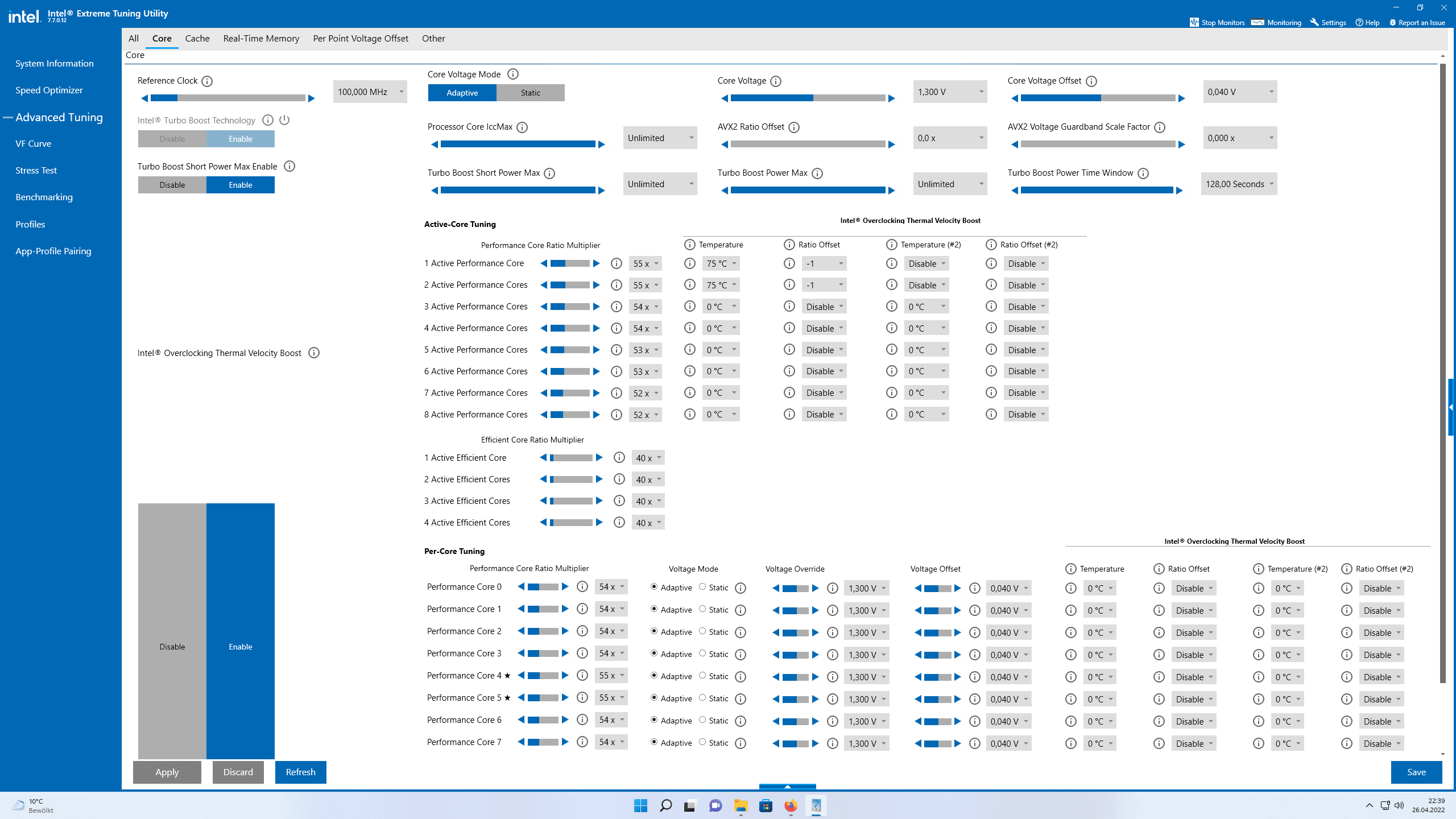
Task: Open File Explorer from taskbar
Action: tap(741, 805)
